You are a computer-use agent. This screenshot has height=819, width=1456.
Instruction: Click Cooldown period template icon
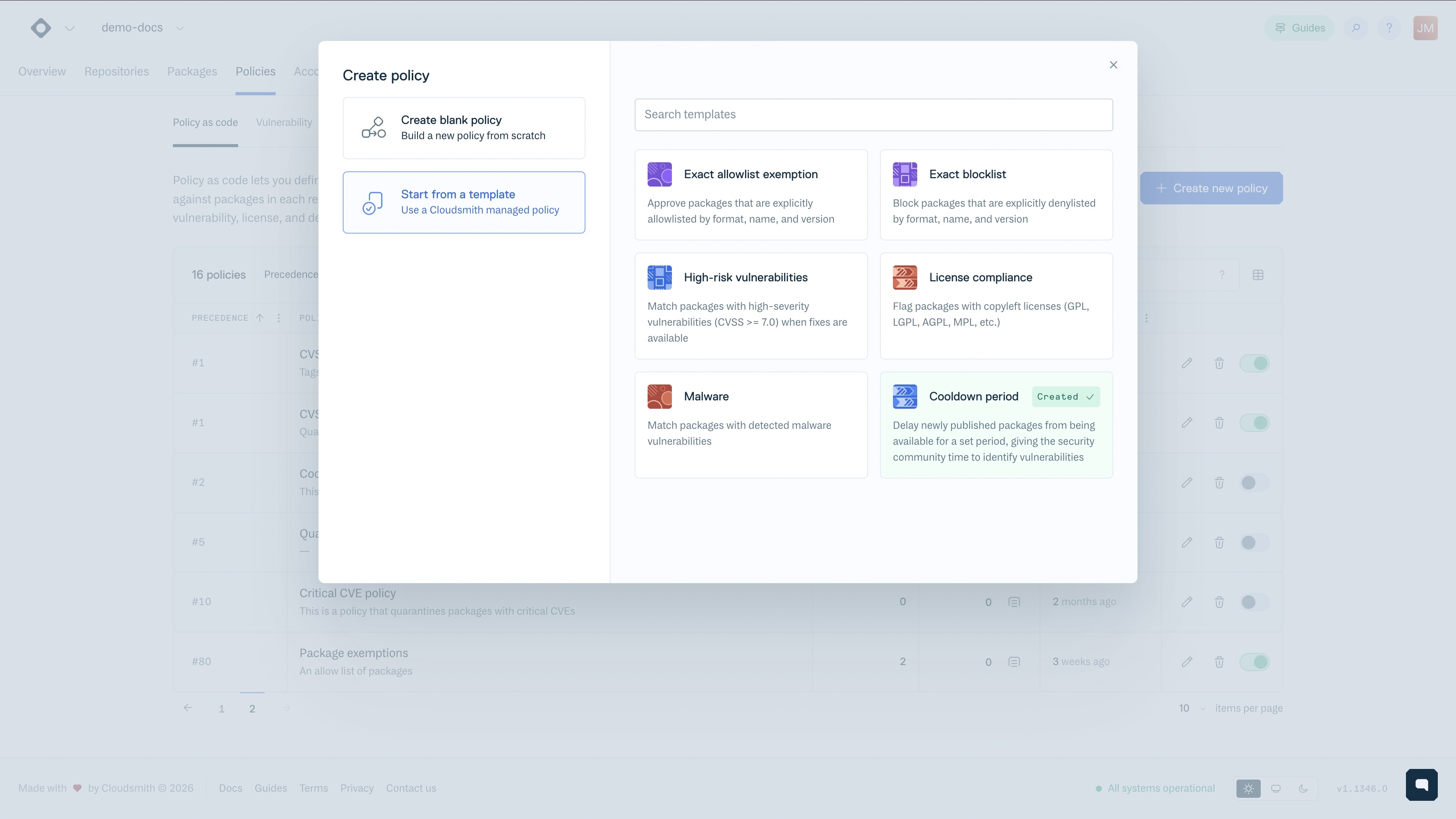click(904, 397)
